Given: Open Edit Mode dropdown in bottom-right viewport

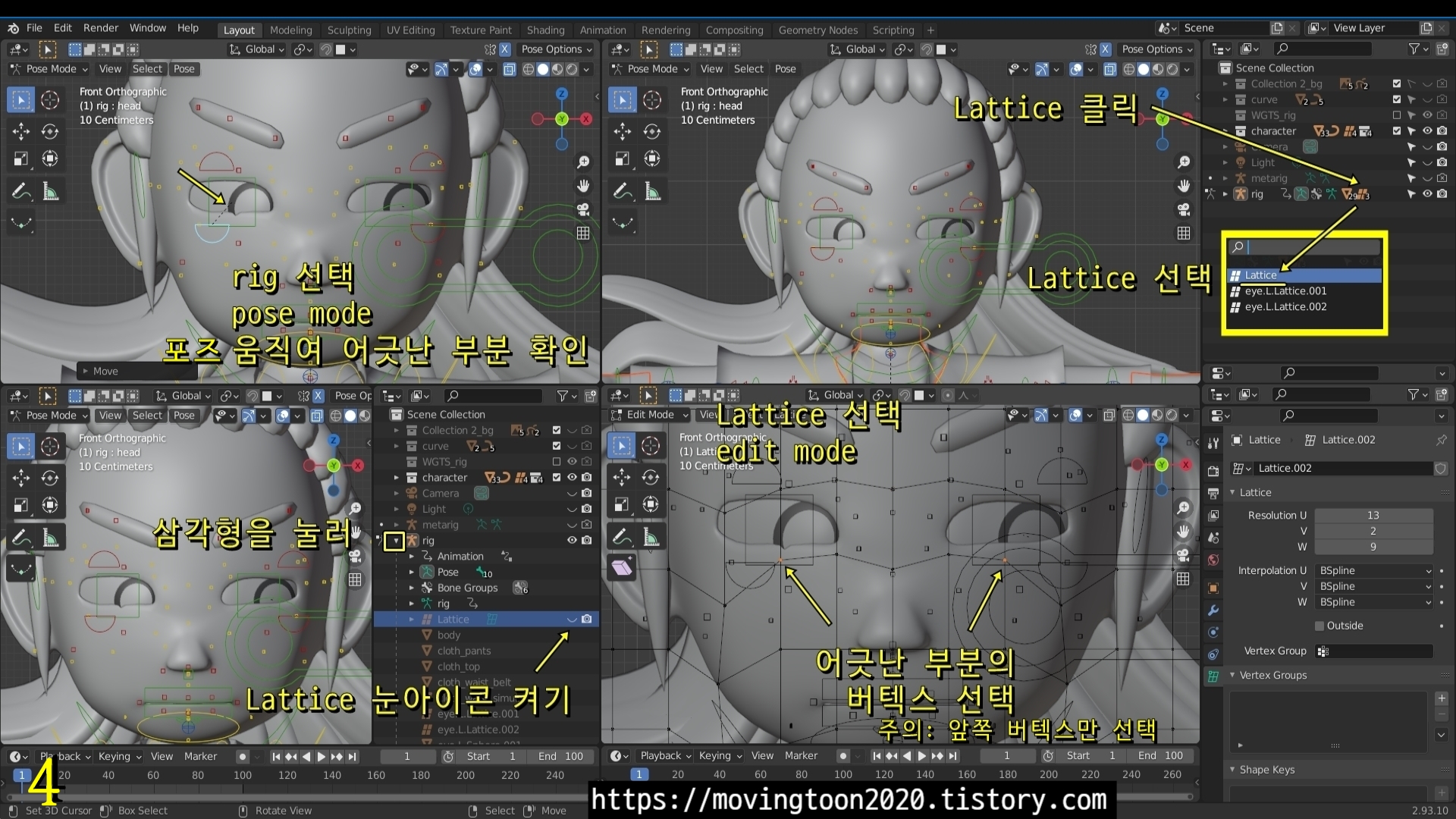Looking at the screenshot, I should click(649, 415).
